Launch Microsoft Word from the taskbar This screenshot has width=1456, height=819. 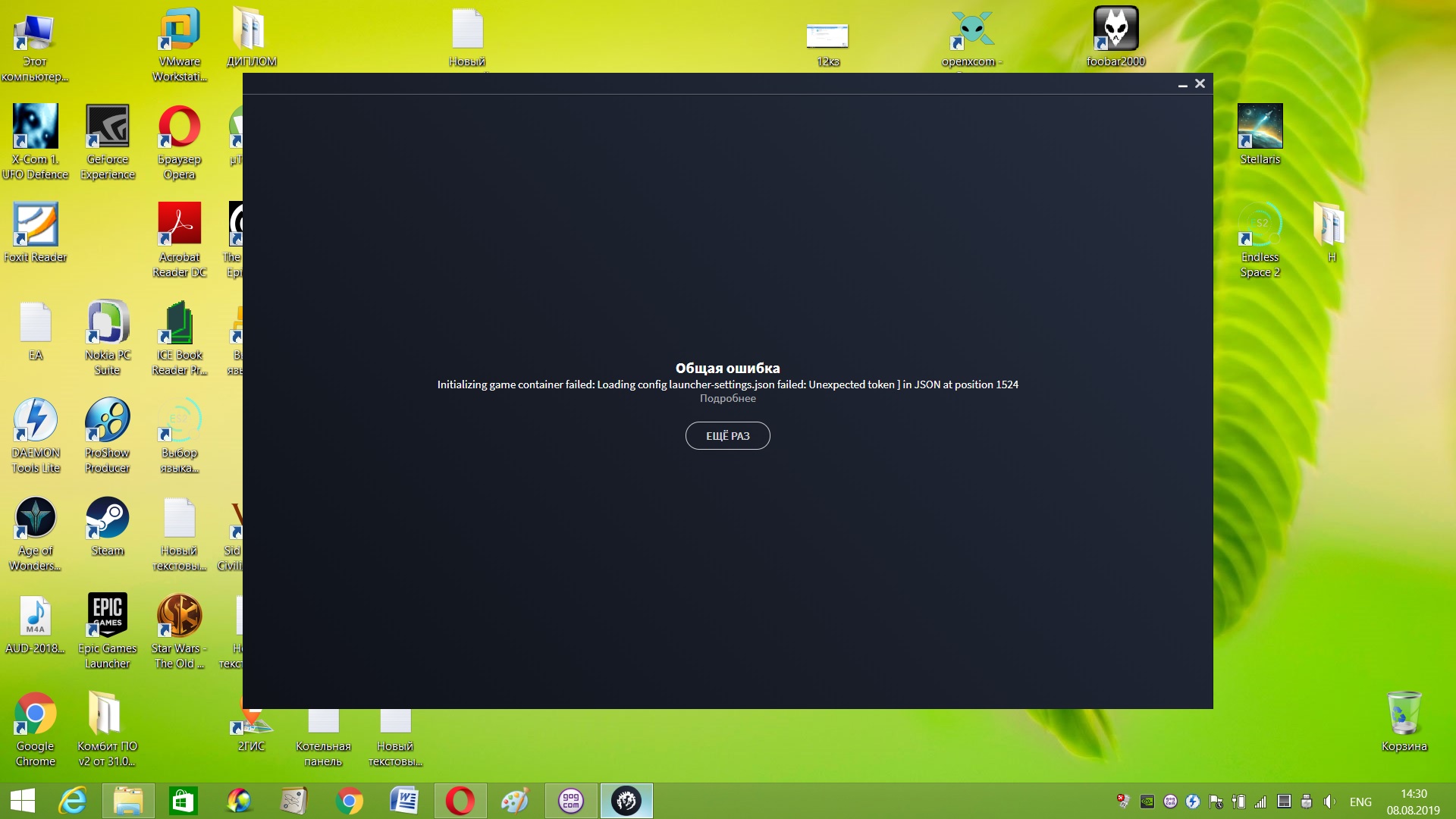[404, 801]
